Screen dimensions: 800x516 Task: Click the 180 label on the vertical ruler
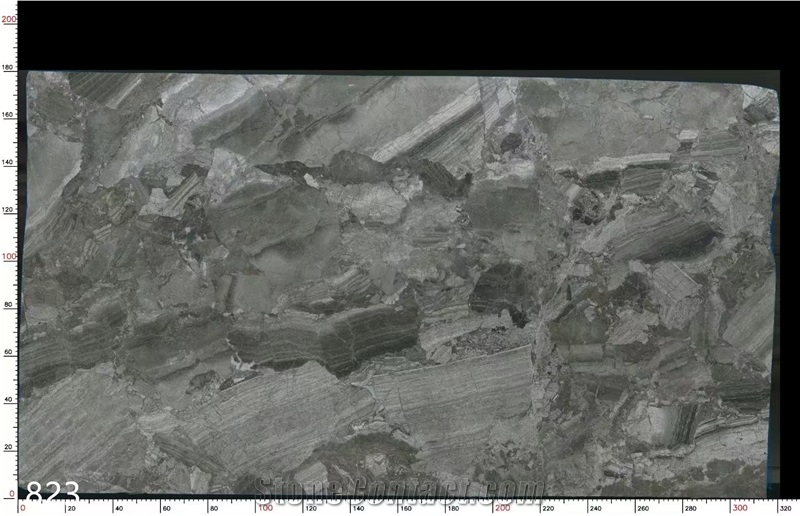(7, 67)
